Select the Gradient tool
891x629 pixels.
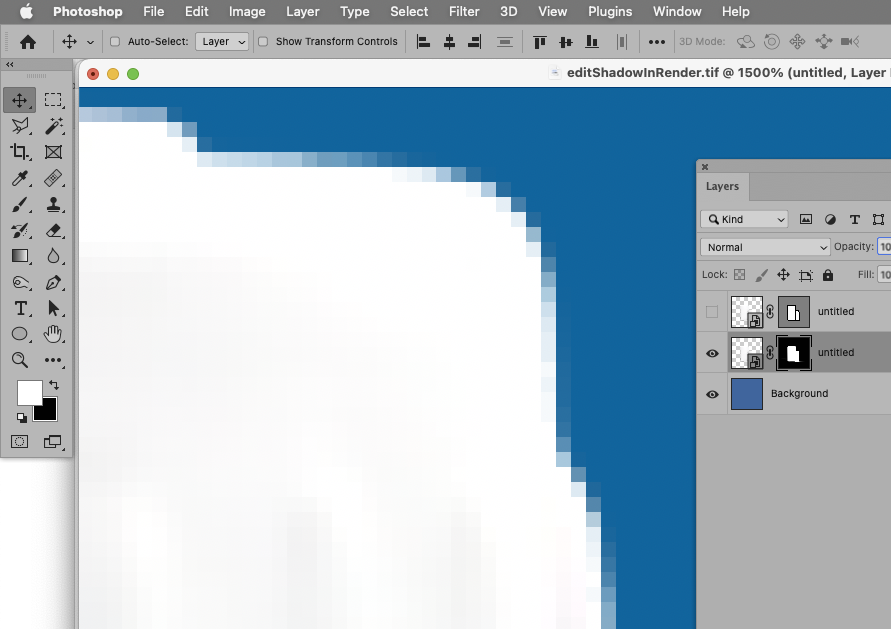(x=20, y=256)
